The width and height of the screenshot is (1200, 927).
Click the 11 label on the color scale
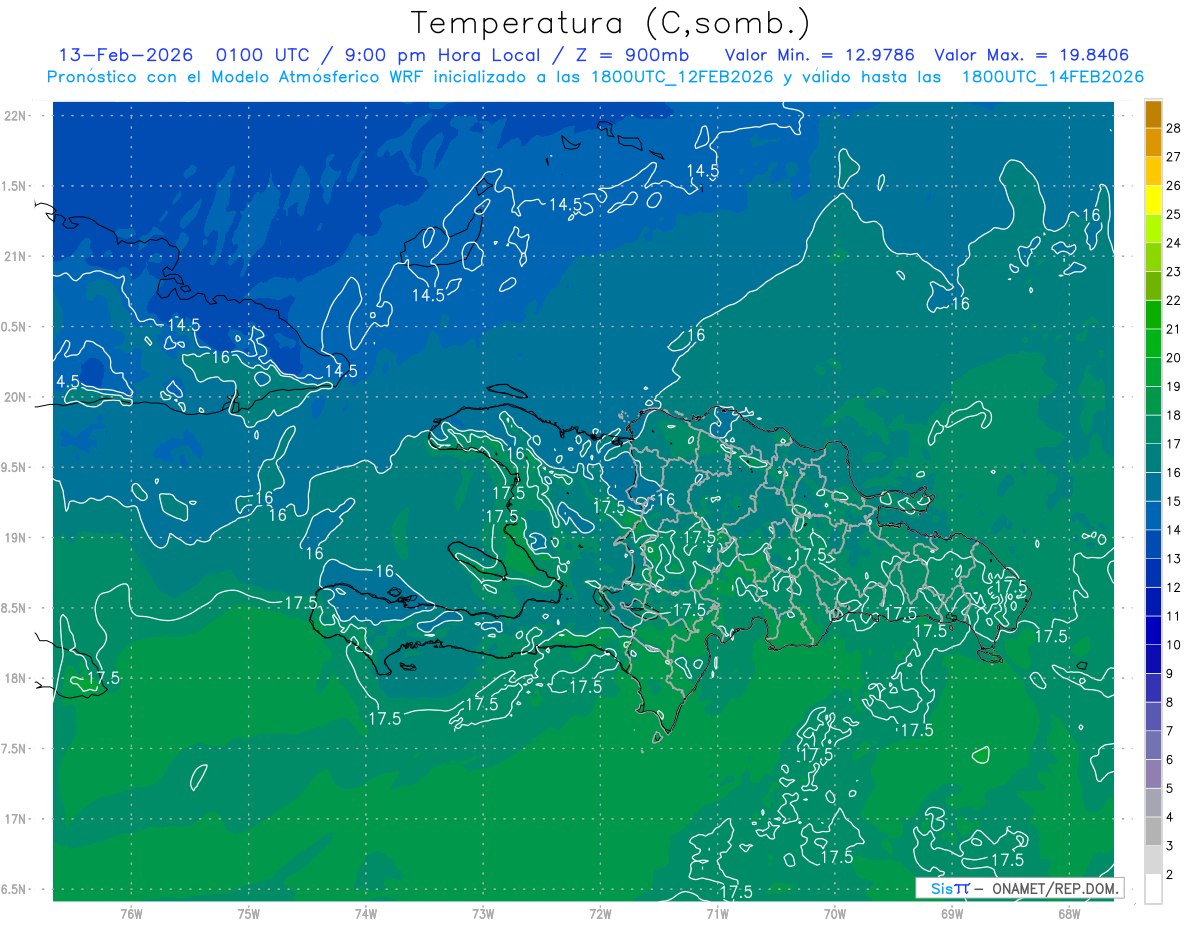tap(1174, 616)
